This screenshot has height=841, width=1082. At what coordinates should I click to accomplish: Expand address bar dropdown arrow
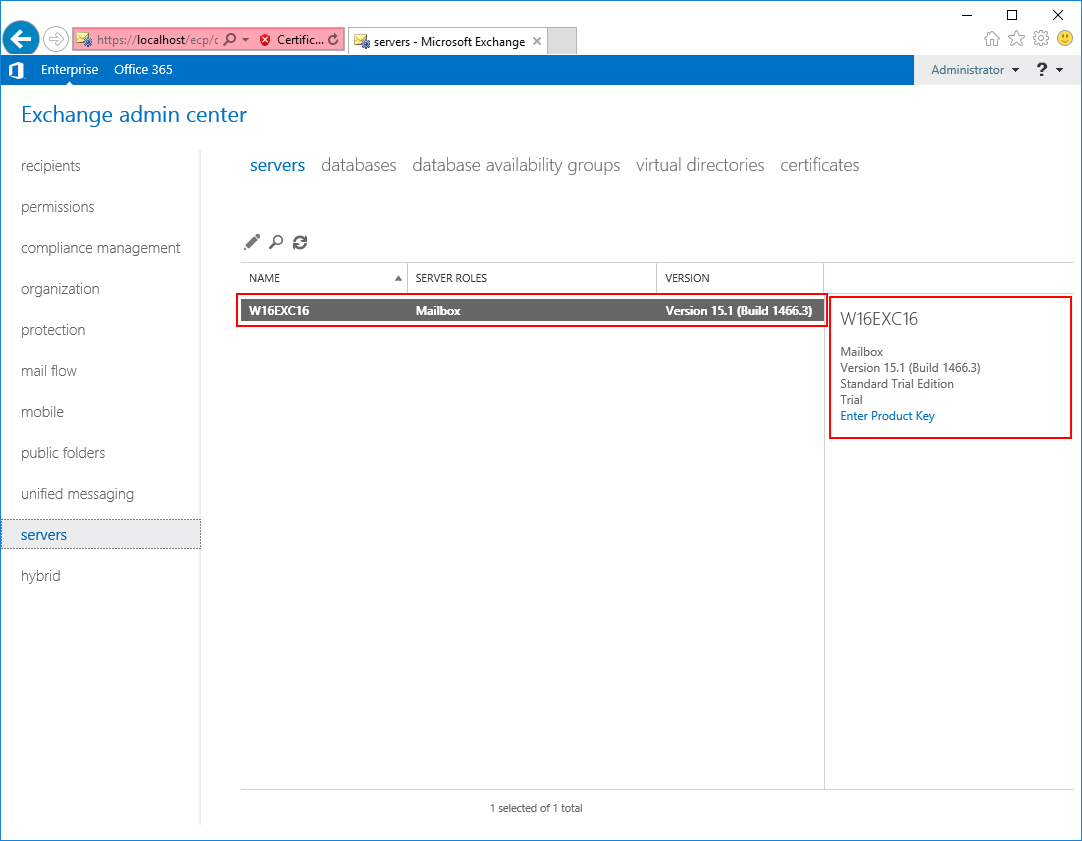(246, 40)
